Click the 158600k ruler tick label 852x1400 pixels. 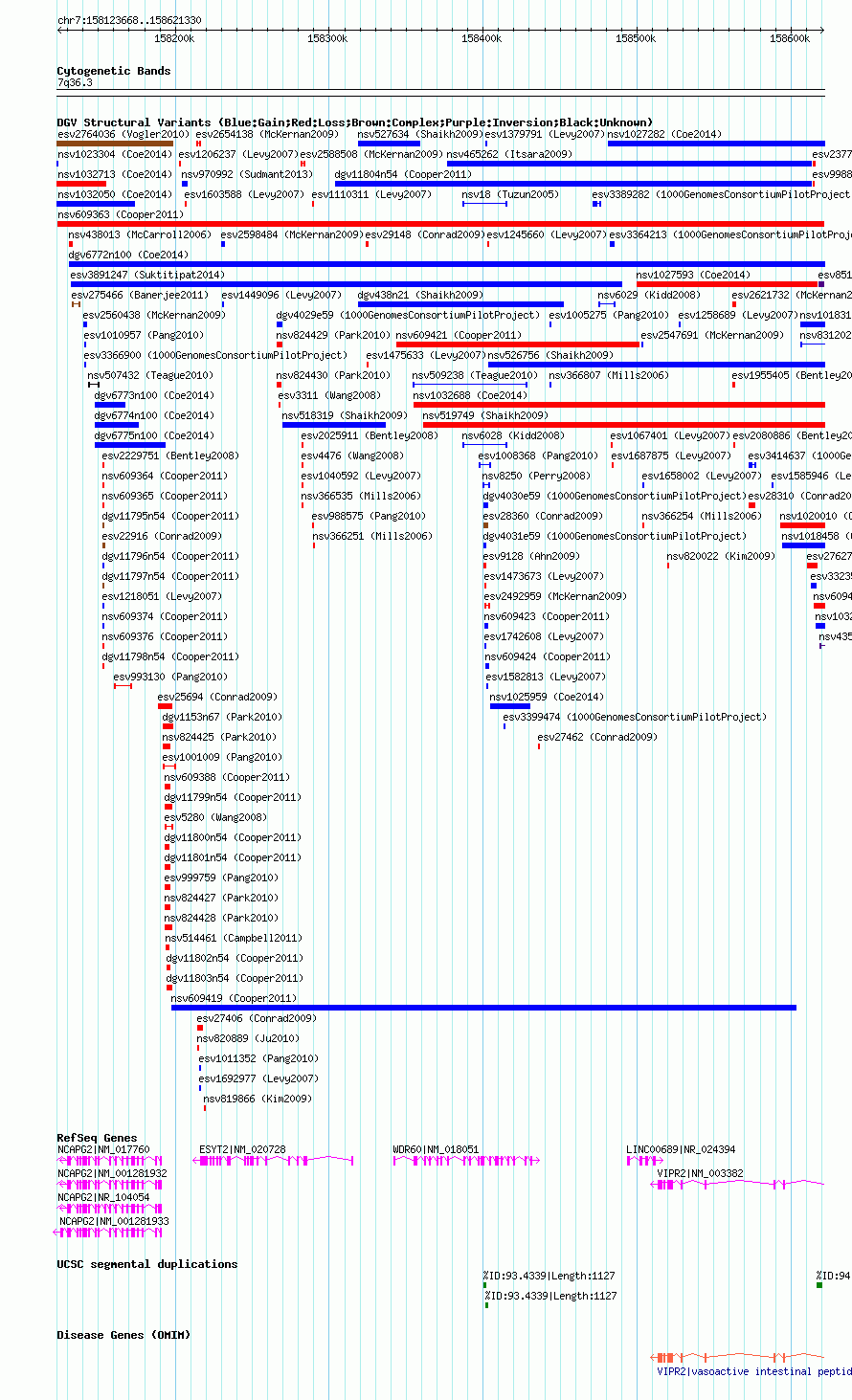click(x=790, y=38)
